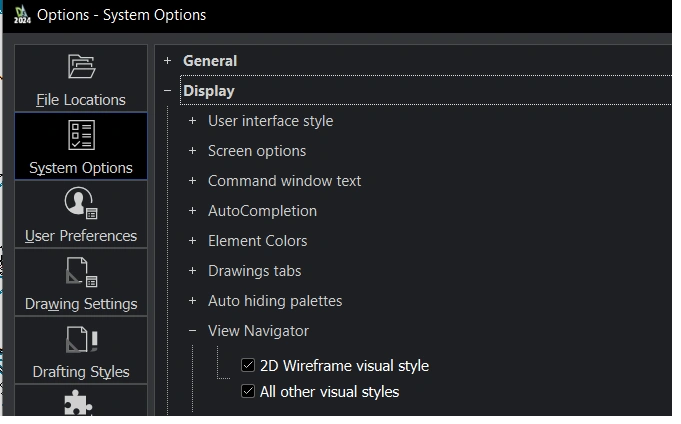Uncheck All other visual styles

[249, 392]
